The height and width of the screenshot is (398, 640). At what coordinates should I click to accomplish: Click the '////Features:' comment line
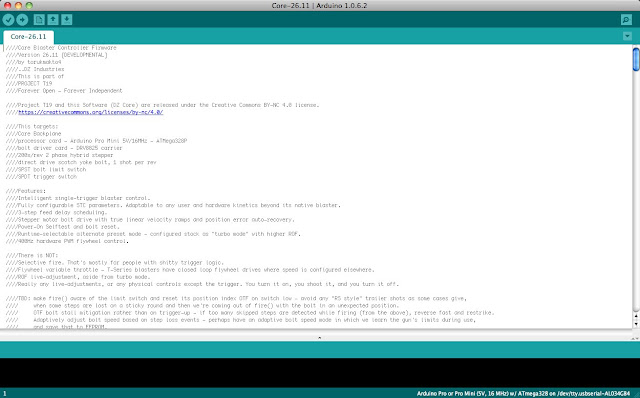26,191
